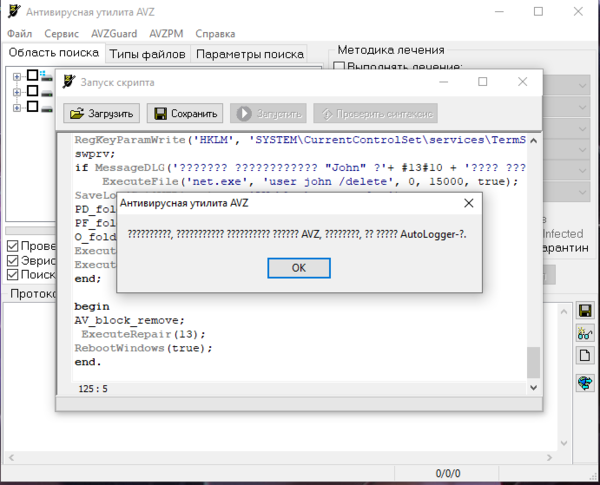Click the ExecuteRepair(13) line in script
The height and width of the screenshot is (485, 600).
143,334
